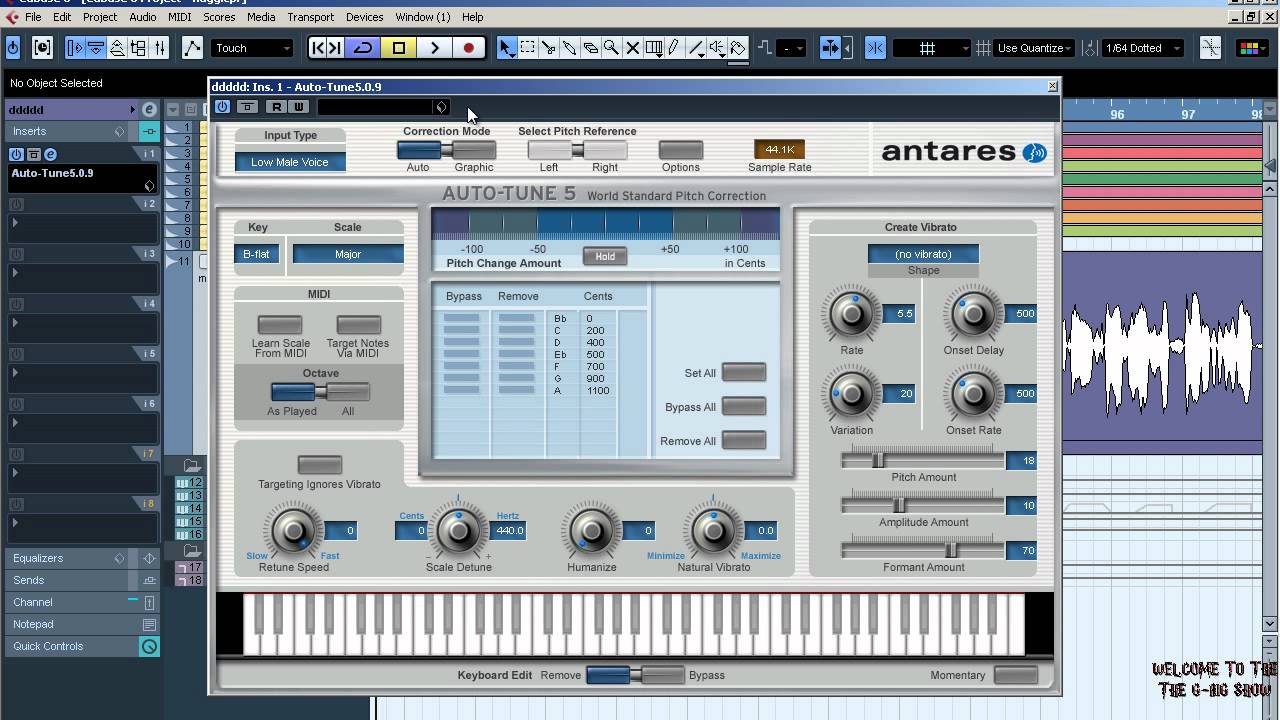Toggle Auto-Tune plugin bypass power button
The height and width of the screenshot is (720, 1280).
[x=222, y=107]
